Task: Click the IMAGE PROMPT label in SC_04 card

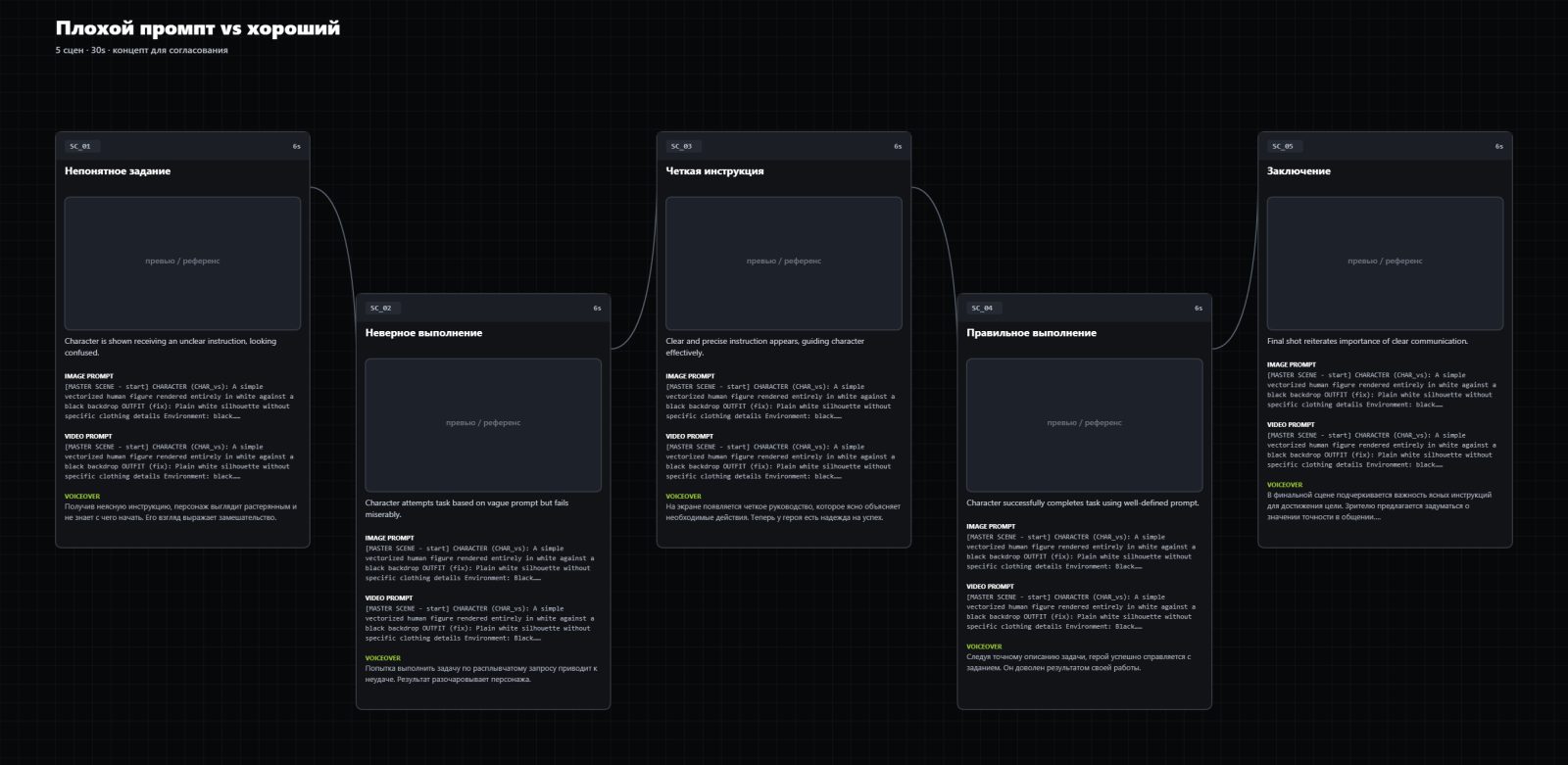Action: click(991, 526)
